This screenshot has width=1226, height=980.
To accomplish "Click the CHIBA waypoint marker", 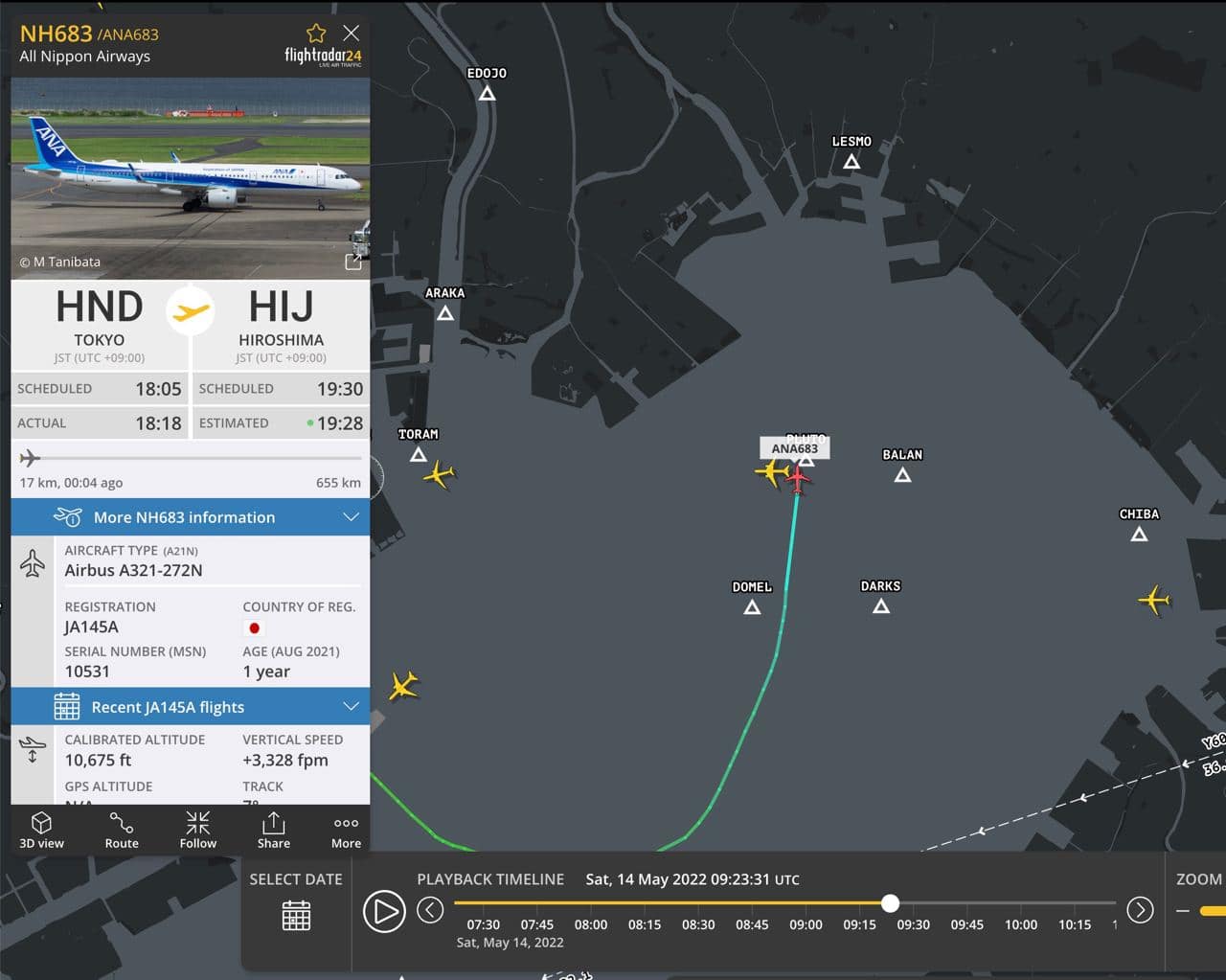I will [x=1139, y=535].
